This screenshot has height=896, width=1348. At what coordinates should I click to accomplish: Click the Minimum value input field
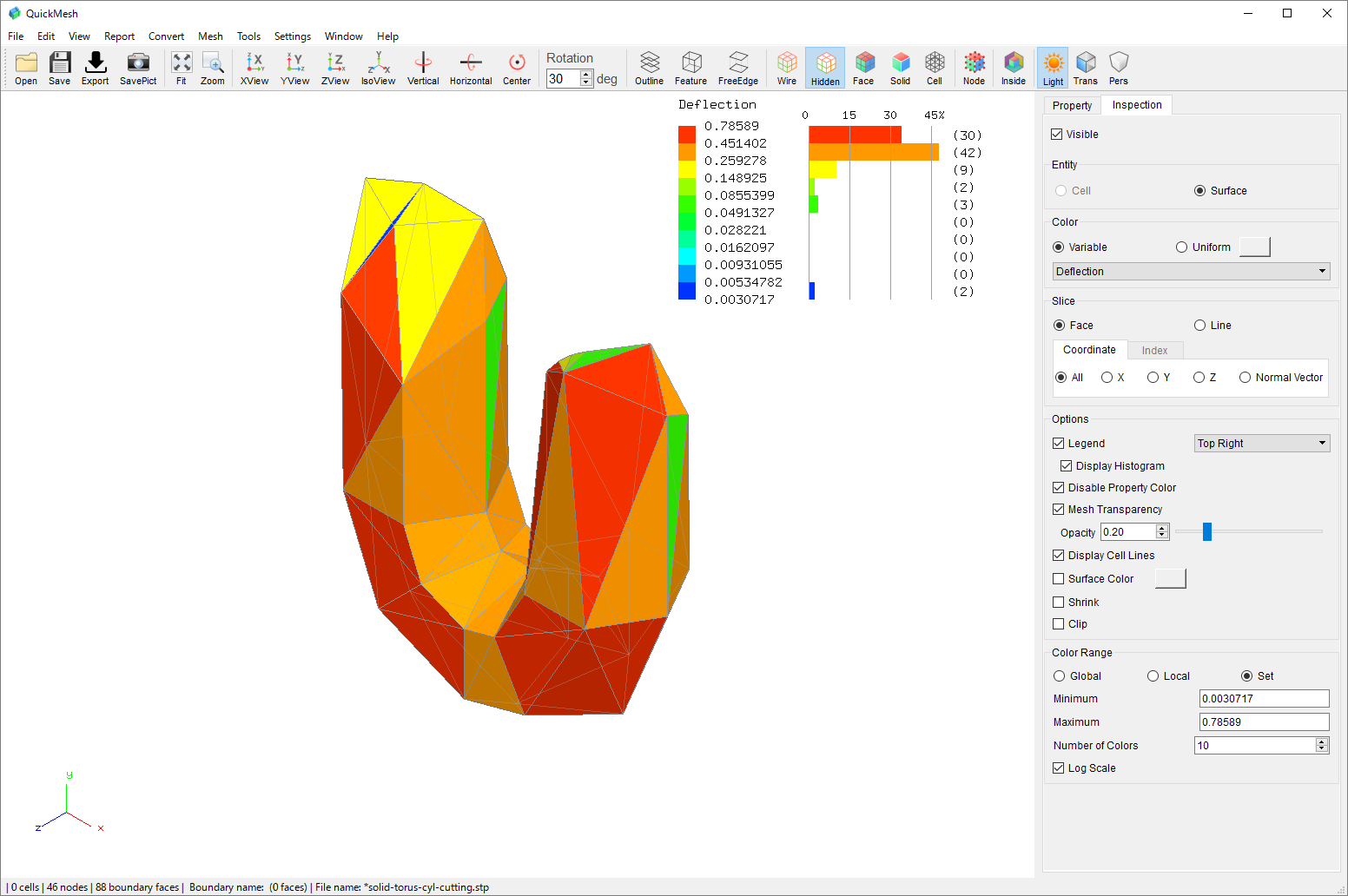[1265, 699]
